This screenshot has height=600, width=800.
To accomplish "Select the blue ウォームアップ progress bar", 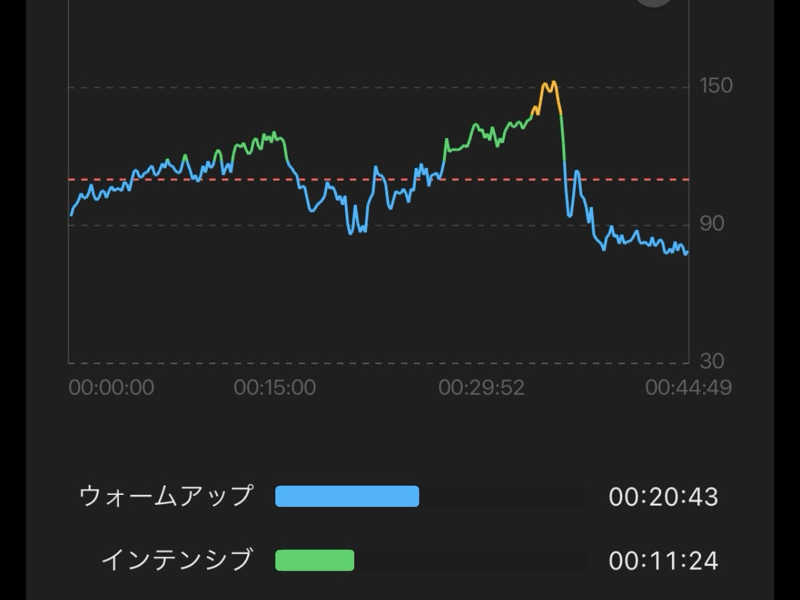I will click(x=346, y=496).
